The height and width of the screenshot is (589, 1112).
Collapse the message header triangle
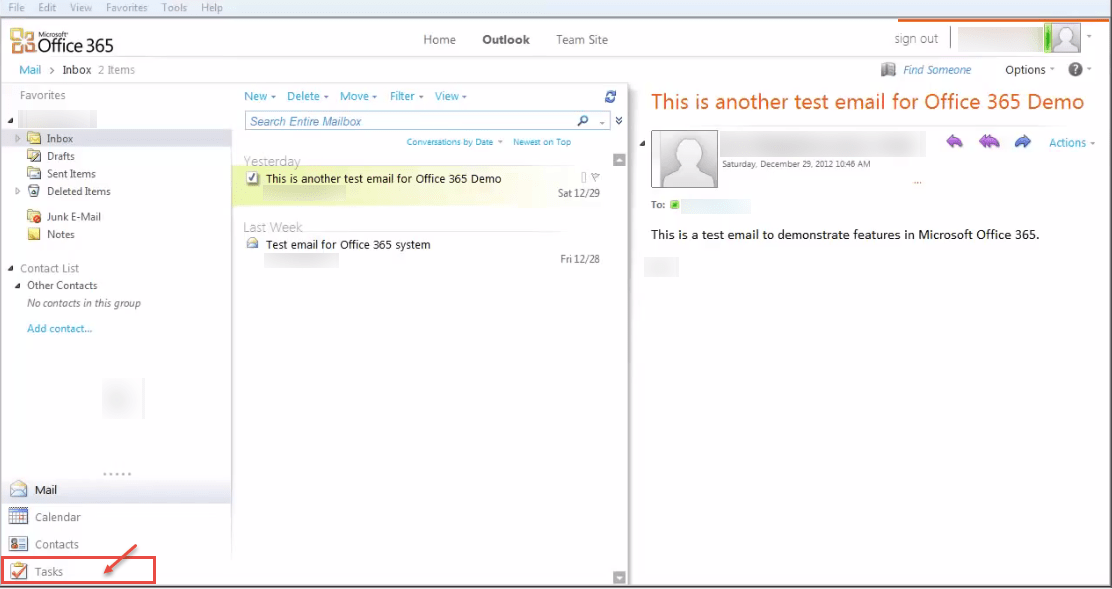point(643,143)
